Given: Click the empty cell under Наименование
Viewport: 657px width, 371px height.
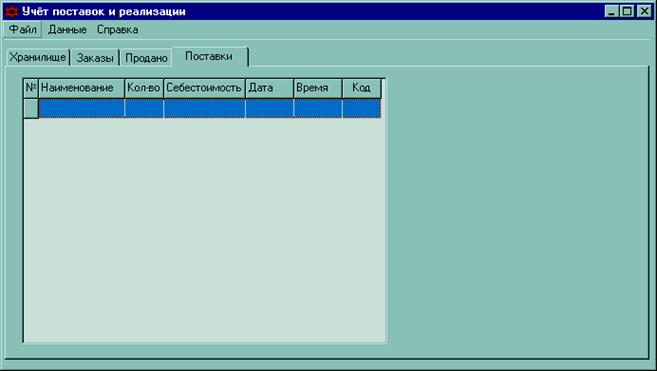Looking at the screenshot, I should tap(82, 108).
